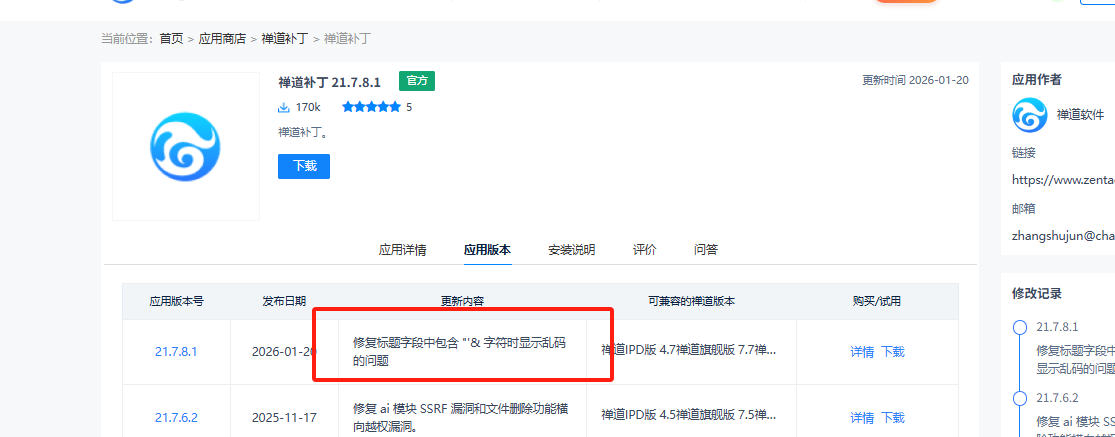Click compatibility text 禅道IPD版 4.7禅道旗舰版 7.7

pyautogui.click(x=688, y=351)
